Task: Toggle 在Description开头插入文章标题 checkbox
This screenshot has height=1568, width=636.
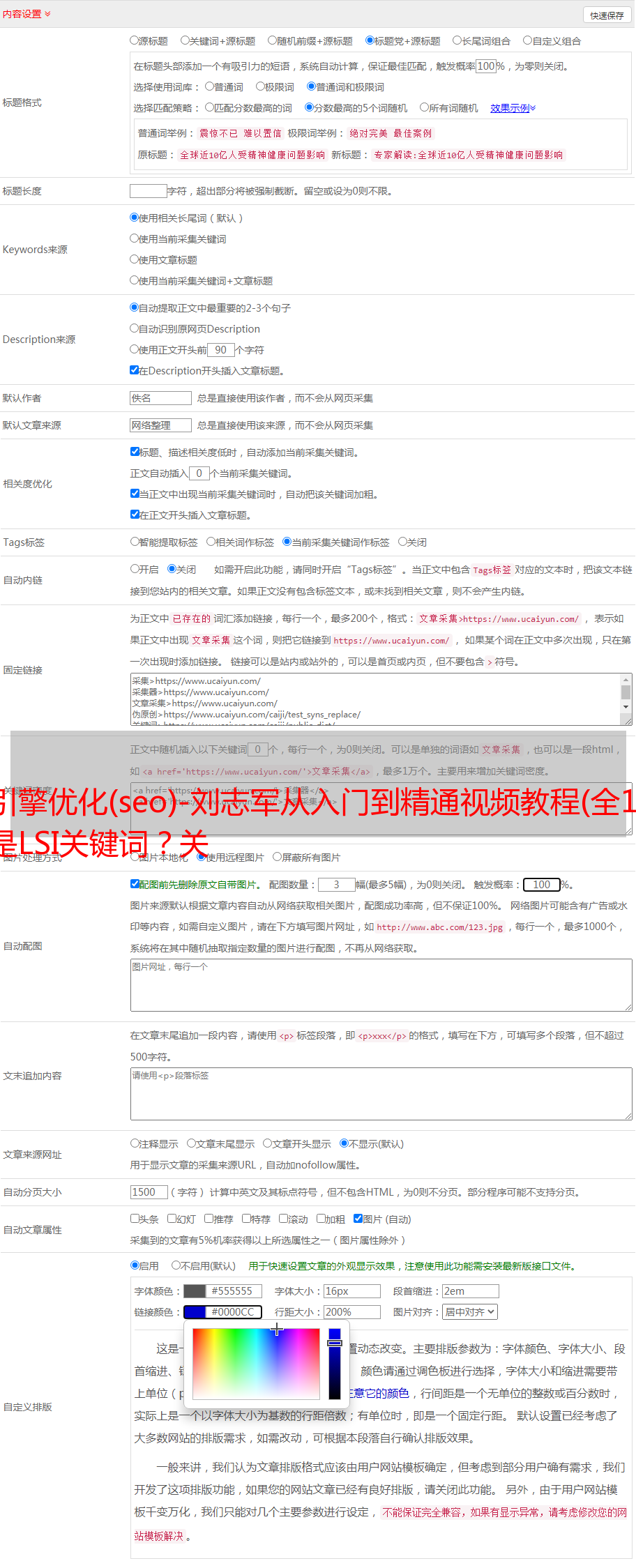Action: (135, 370)
